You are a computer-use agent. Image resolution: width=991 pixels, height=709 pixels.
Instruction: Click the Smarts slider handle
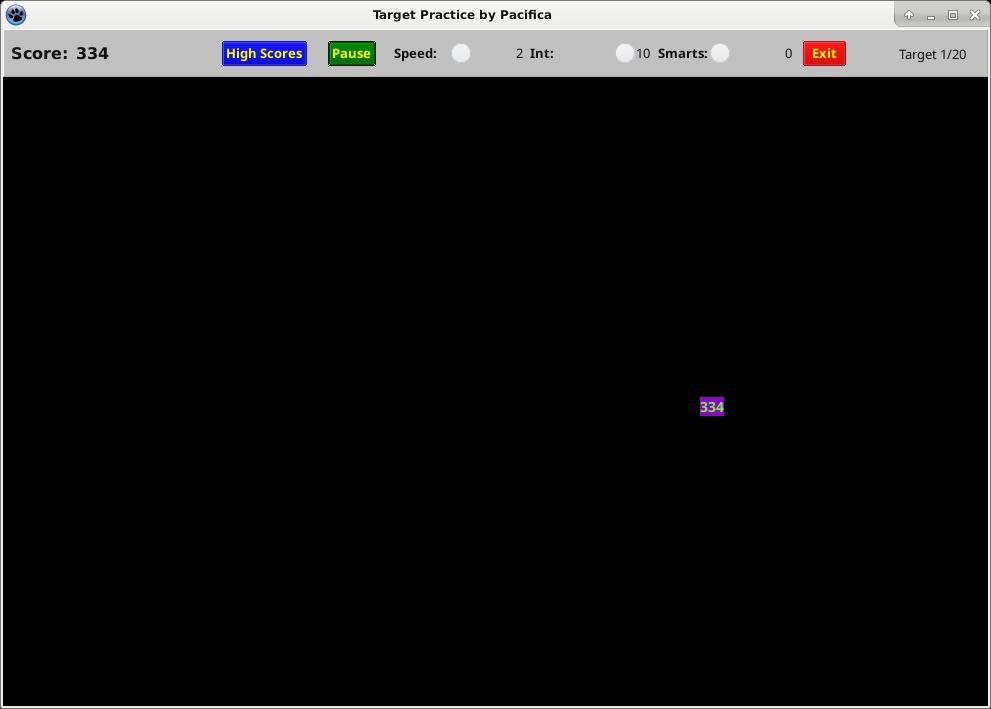(720, 53)
